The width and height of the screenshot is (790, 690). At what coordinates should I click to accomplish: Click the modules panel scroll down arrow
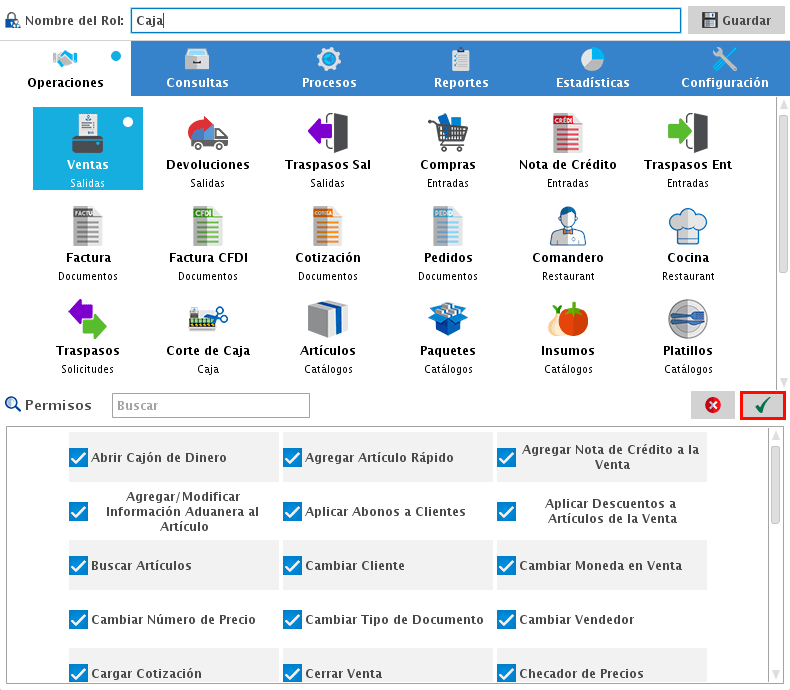[783, 382]
